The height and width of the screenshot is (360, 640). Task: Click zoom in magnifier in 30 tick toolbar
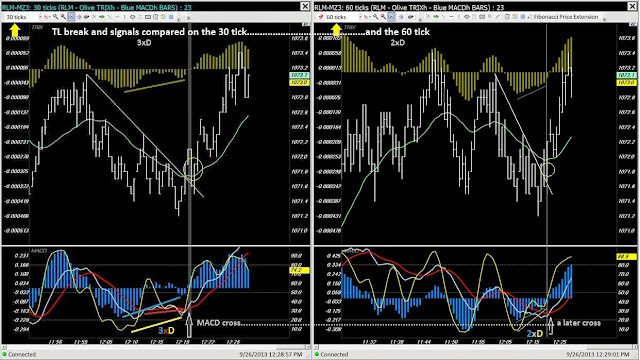pos(56,17)
